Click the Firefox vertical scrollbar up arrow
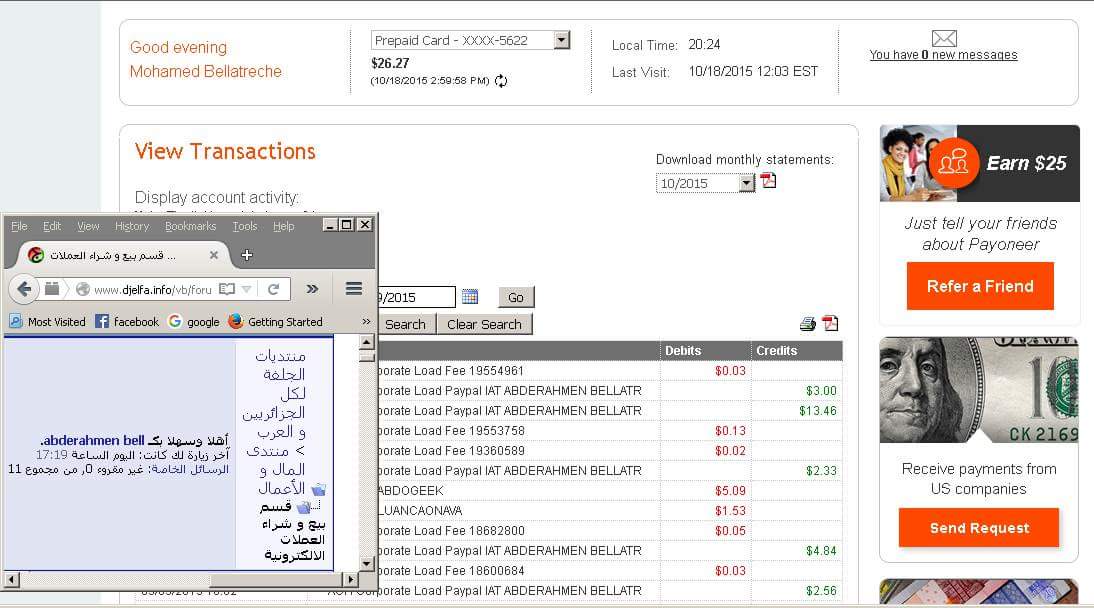The width and height of the screenshot is (1094, 608). (x=367, y=342)
